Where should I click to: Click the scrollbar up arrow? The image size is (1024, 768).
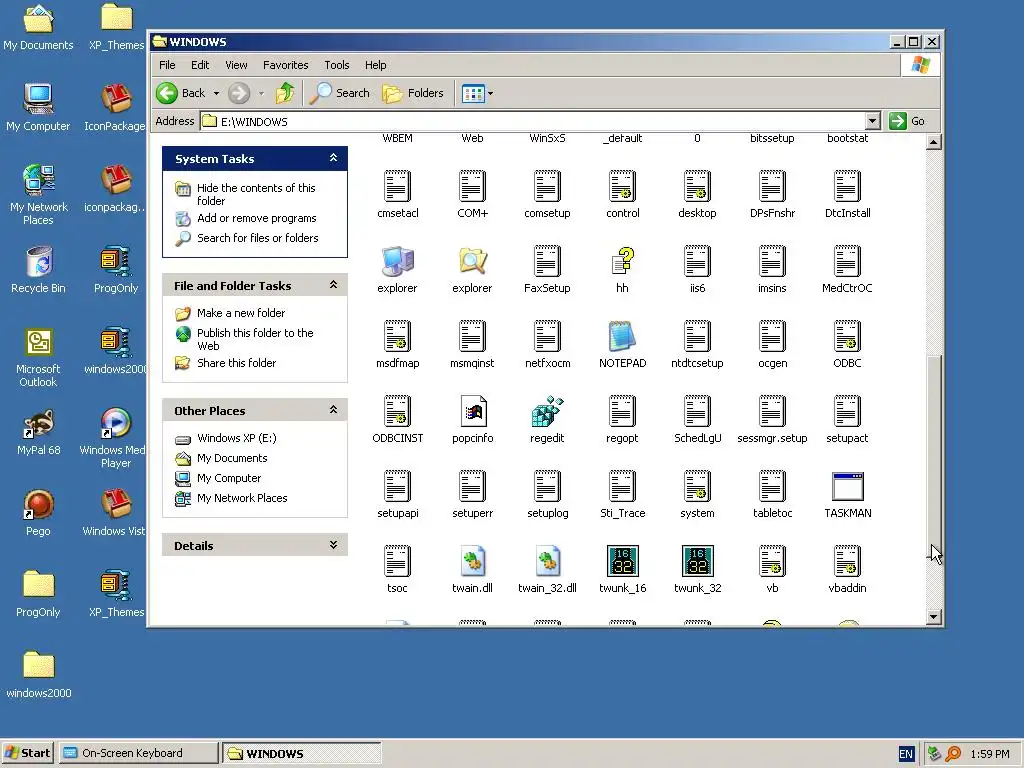coord(934,142)
